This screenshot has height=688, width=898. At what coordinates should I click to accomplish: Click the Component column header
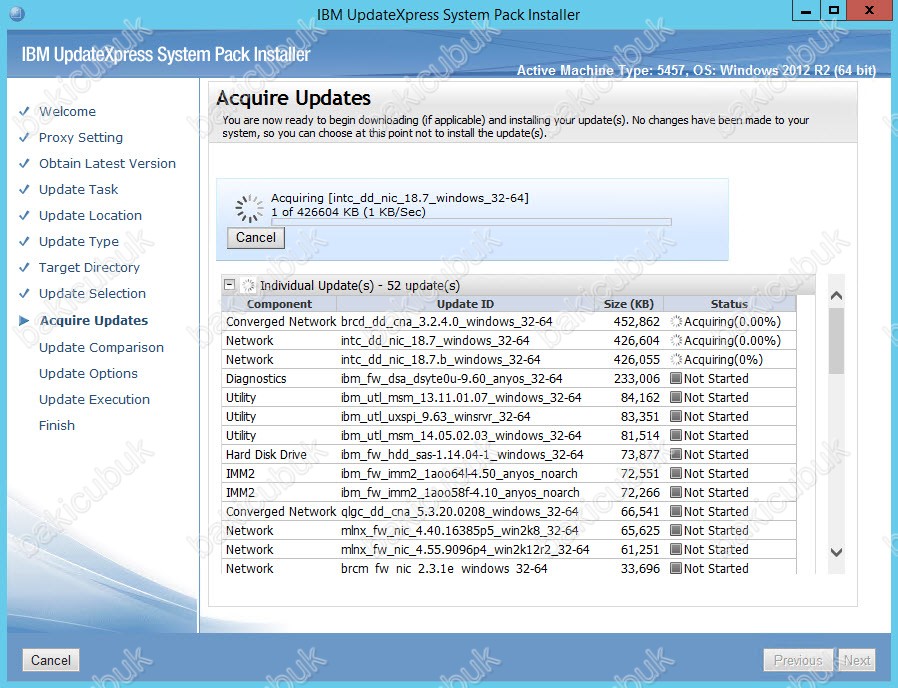(279, 304)
